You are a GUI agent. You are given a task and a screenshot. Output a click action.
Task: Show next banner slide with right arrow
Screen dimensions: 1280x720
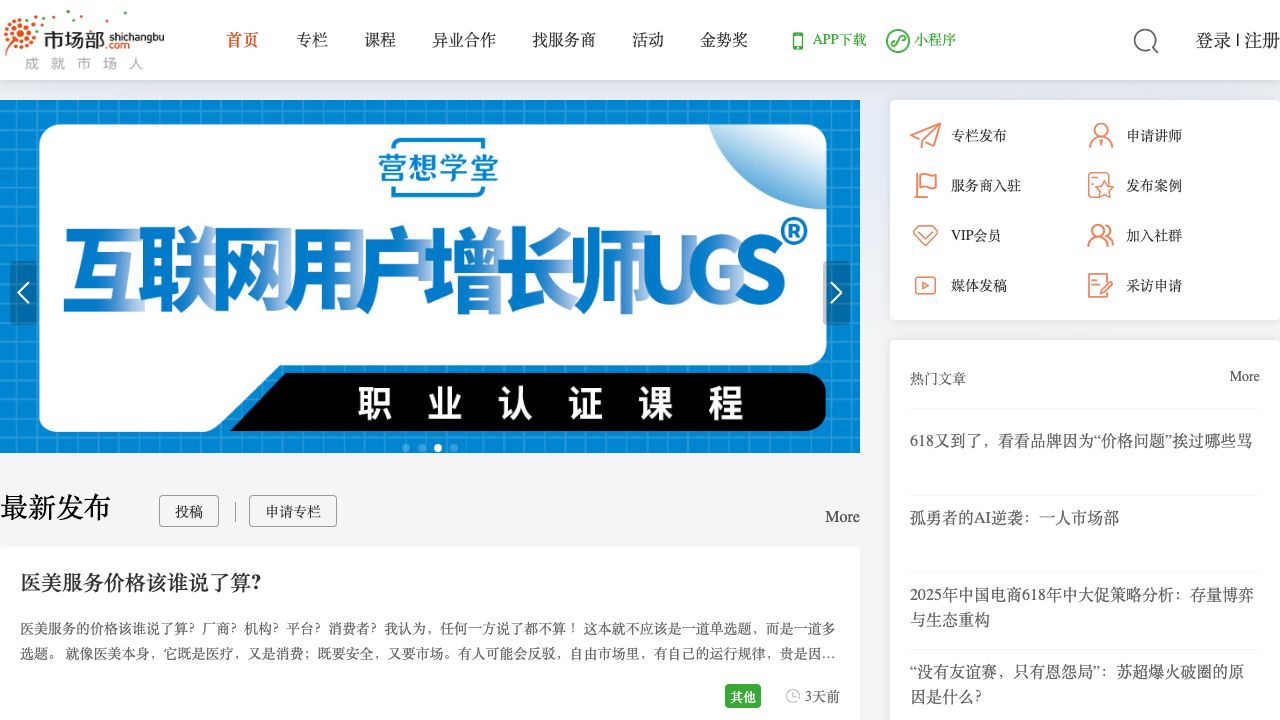click(836, 293)
